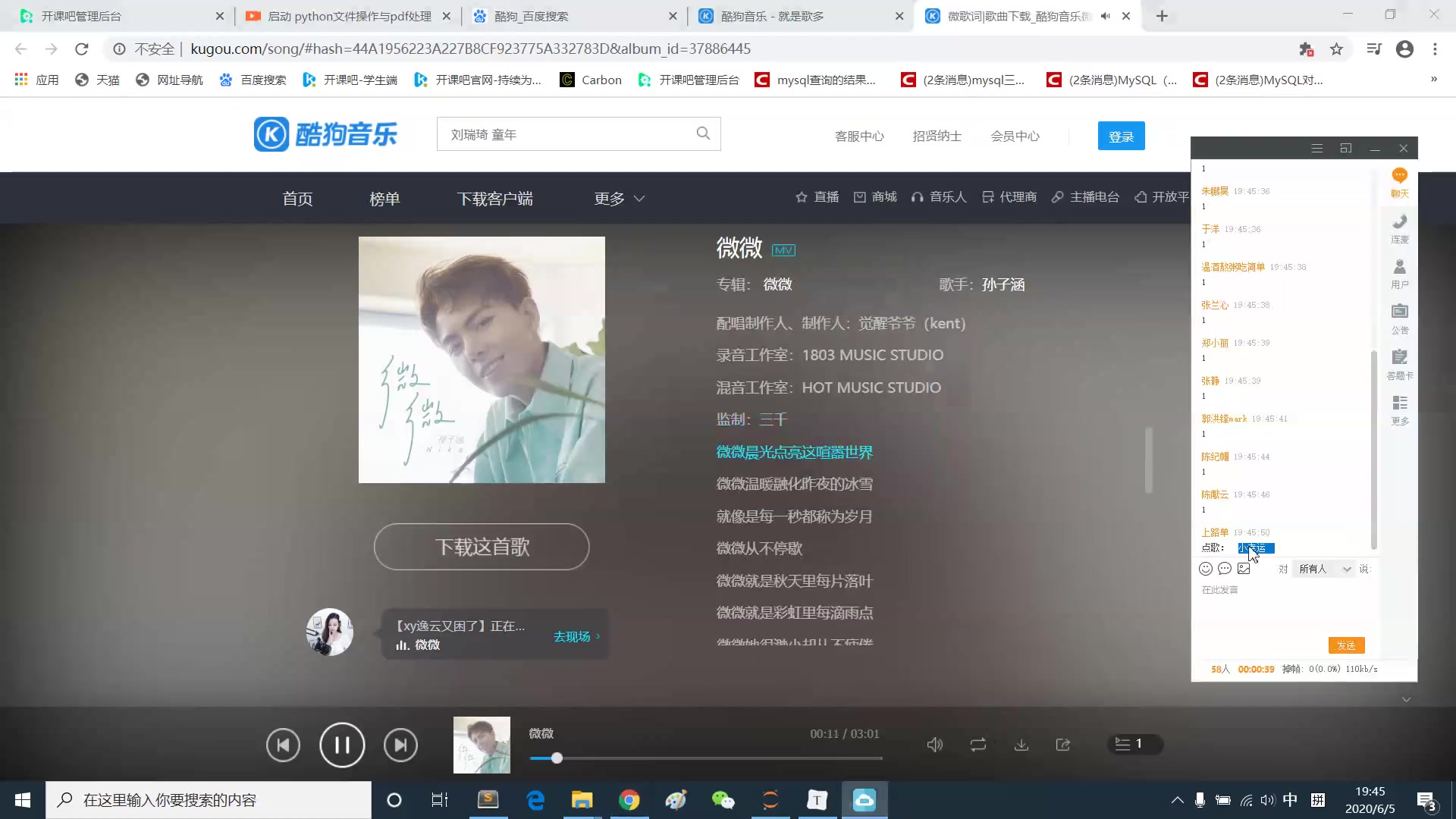Open the 榜单 charts navigation item

pyautogui.click(x=384, y=199)
